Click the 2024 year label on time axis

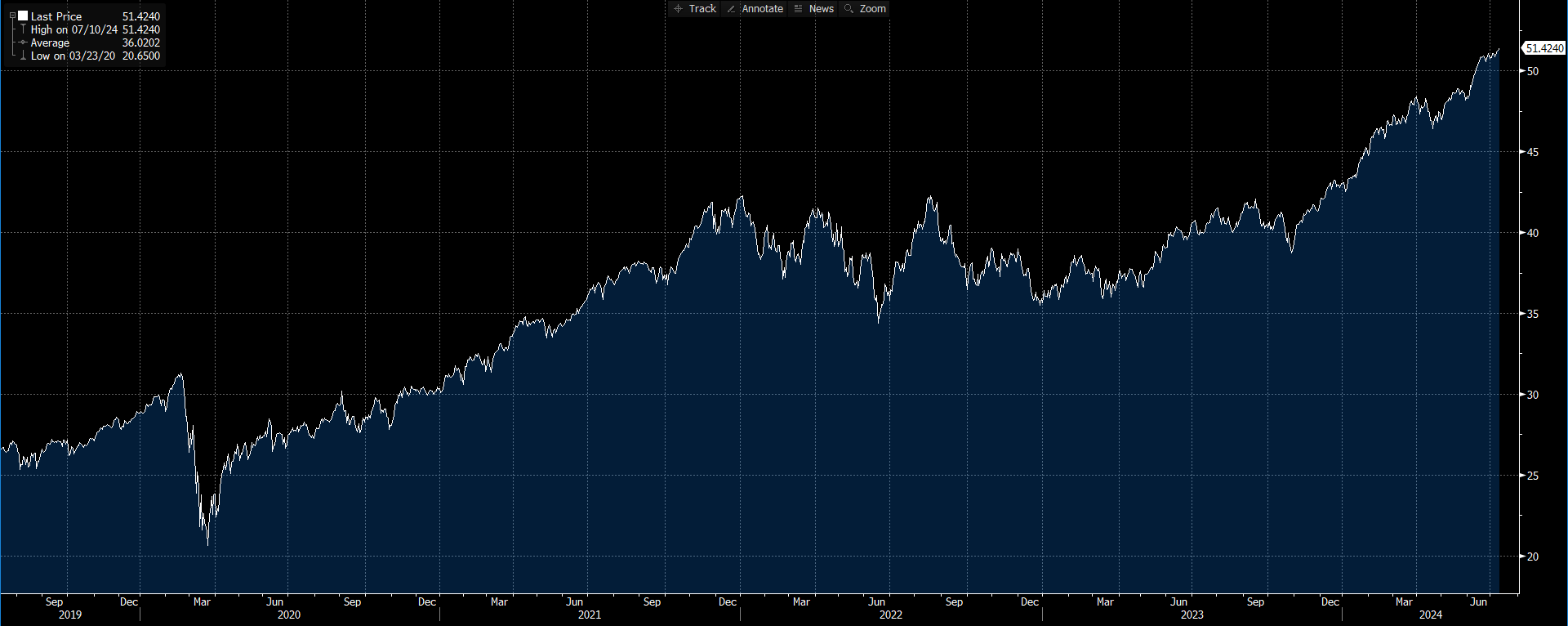coord(1431,615)
